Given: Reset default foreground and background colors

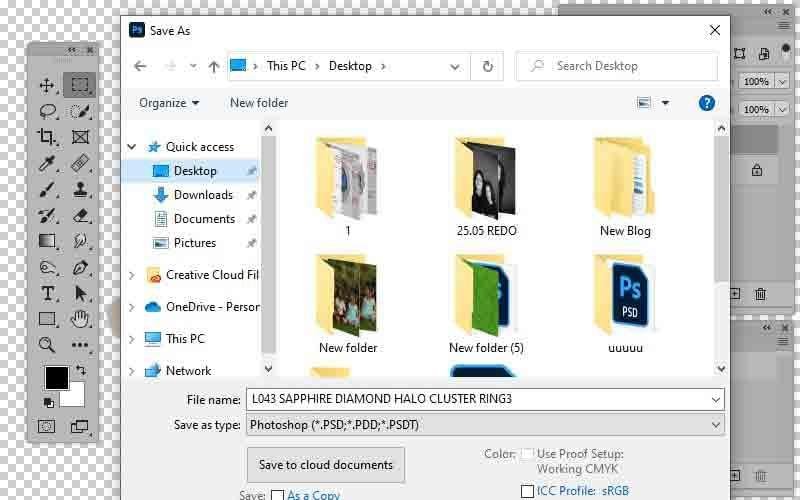Looking at the screenshot, I should 49,403.
